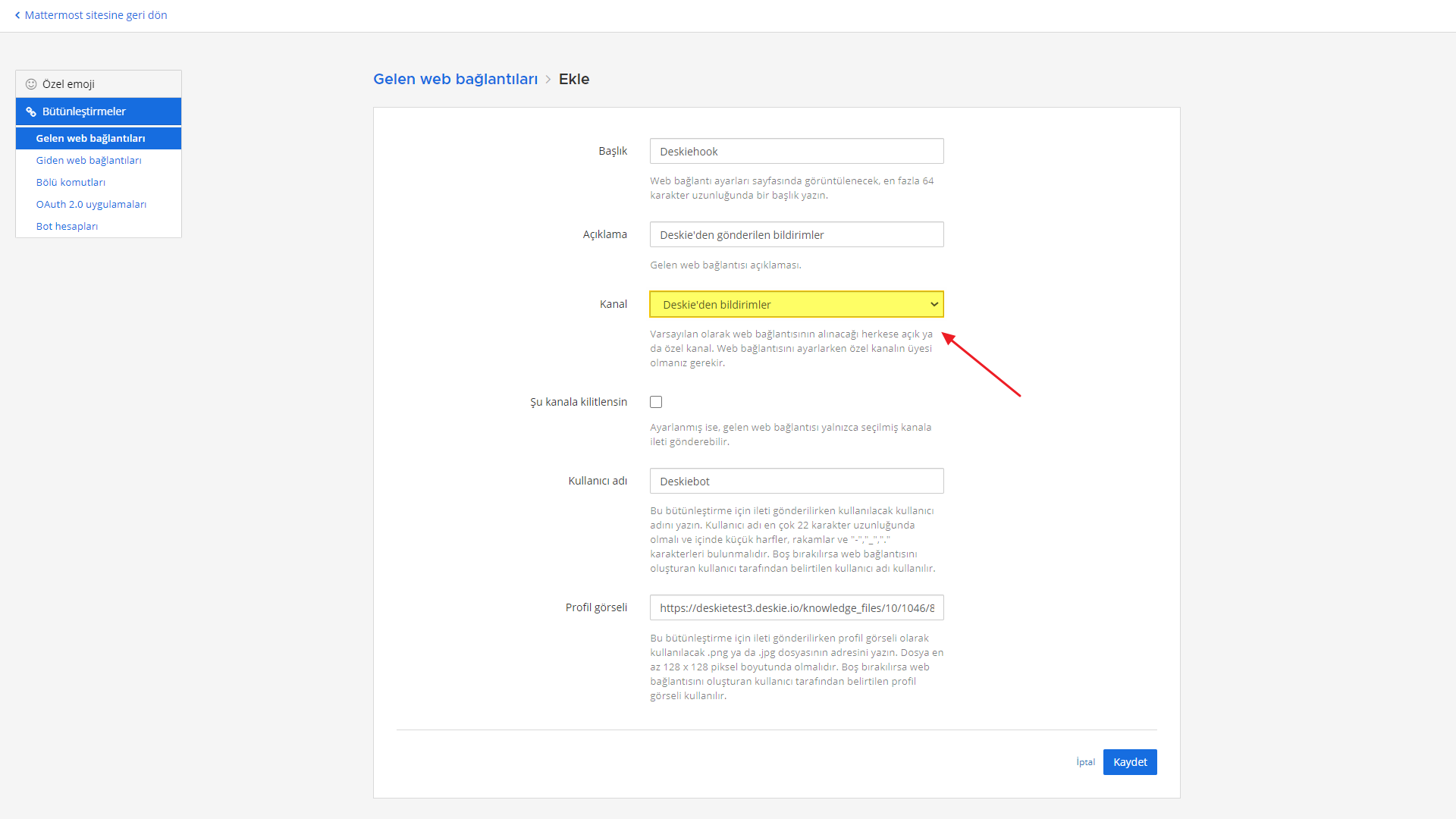Click the Şu kanala kilitlensin label
Screen dimensions: 1456x819
pos(579,402)
